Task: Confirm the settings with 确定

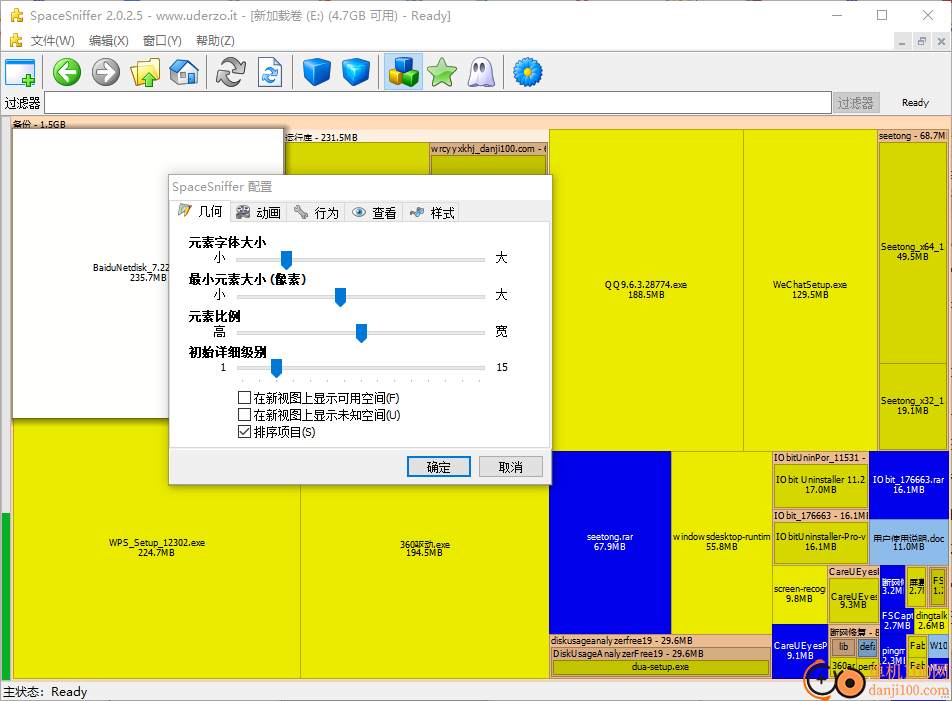Action: point(438,467)
